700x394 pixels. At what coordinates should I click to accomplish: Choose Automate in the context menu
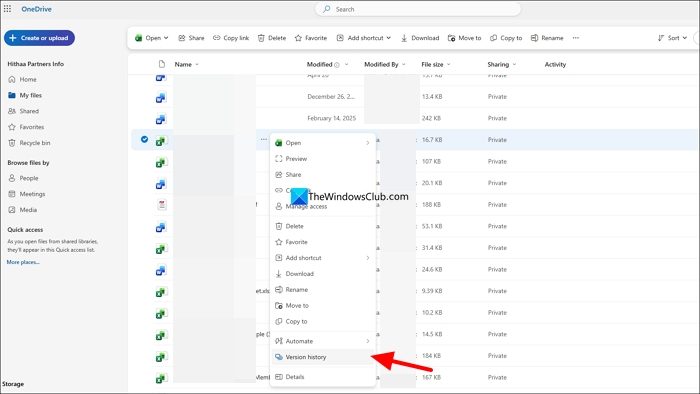323,341
